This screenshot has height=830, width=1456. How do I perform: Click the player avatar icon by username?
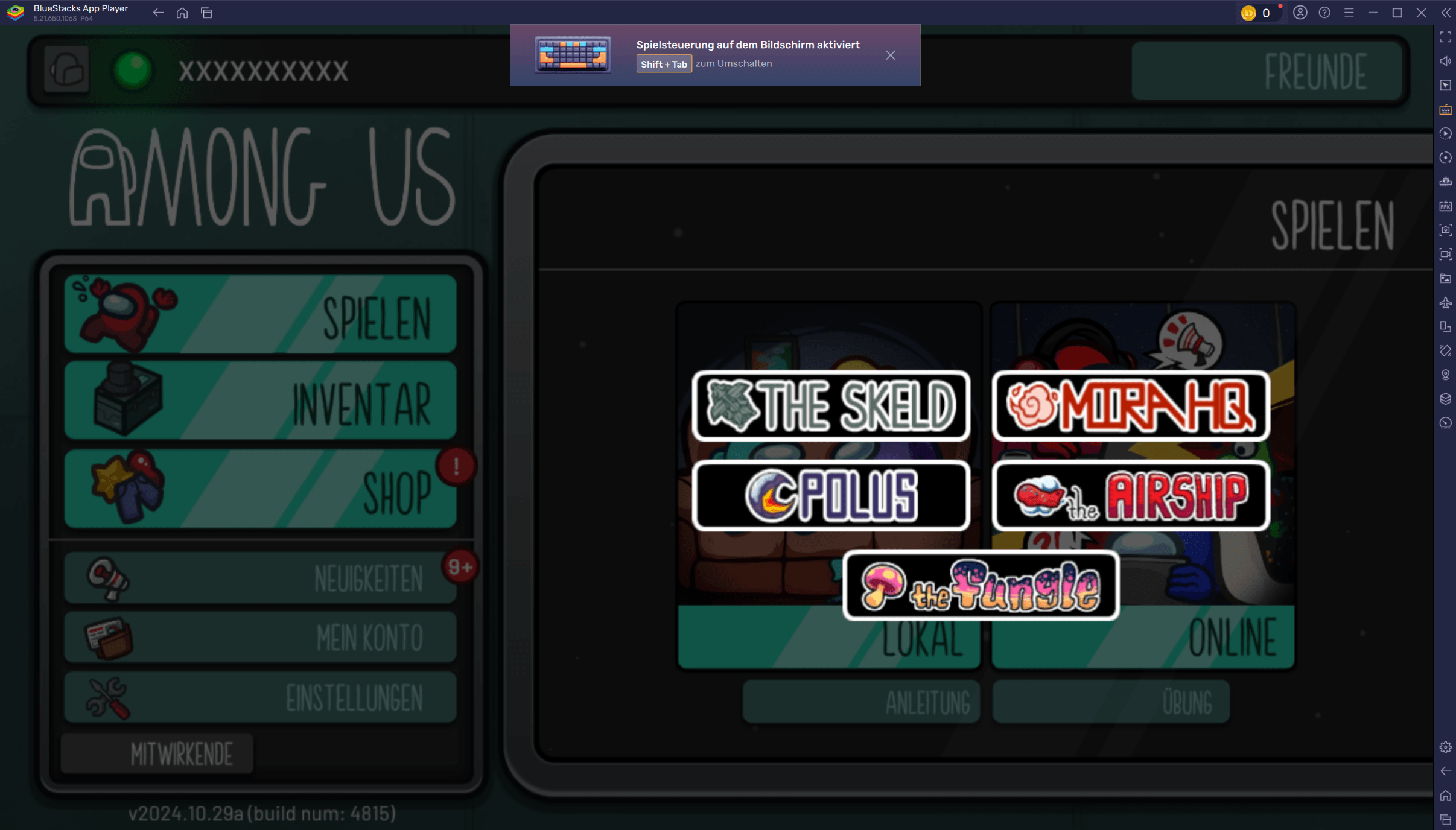(x=67, y=70)
